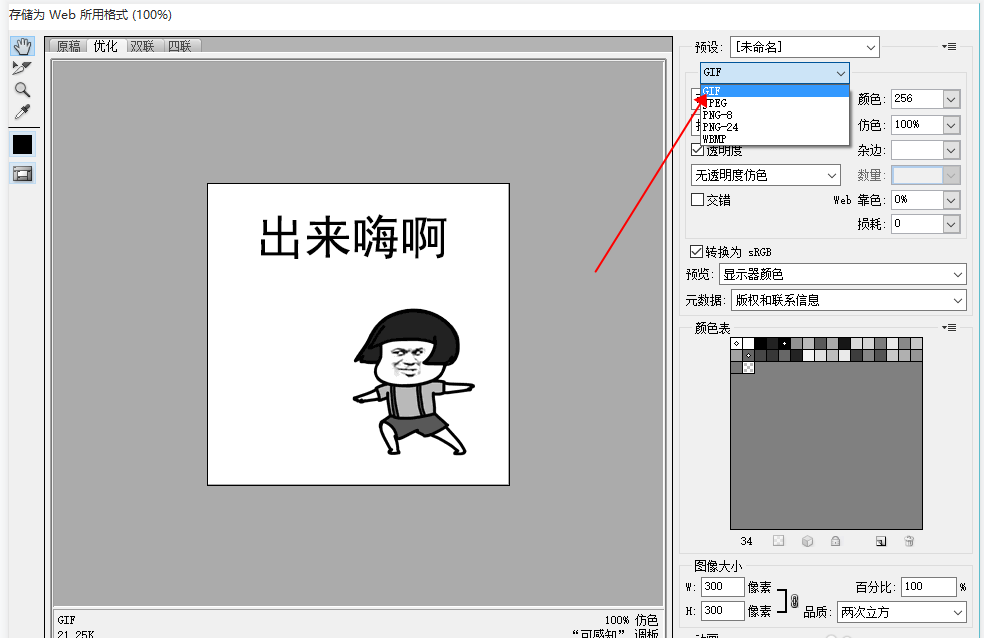Enable the 交错 interlaced checkbox
The height and width of the screenshot is (638, 984).
[x=697, y=199]
